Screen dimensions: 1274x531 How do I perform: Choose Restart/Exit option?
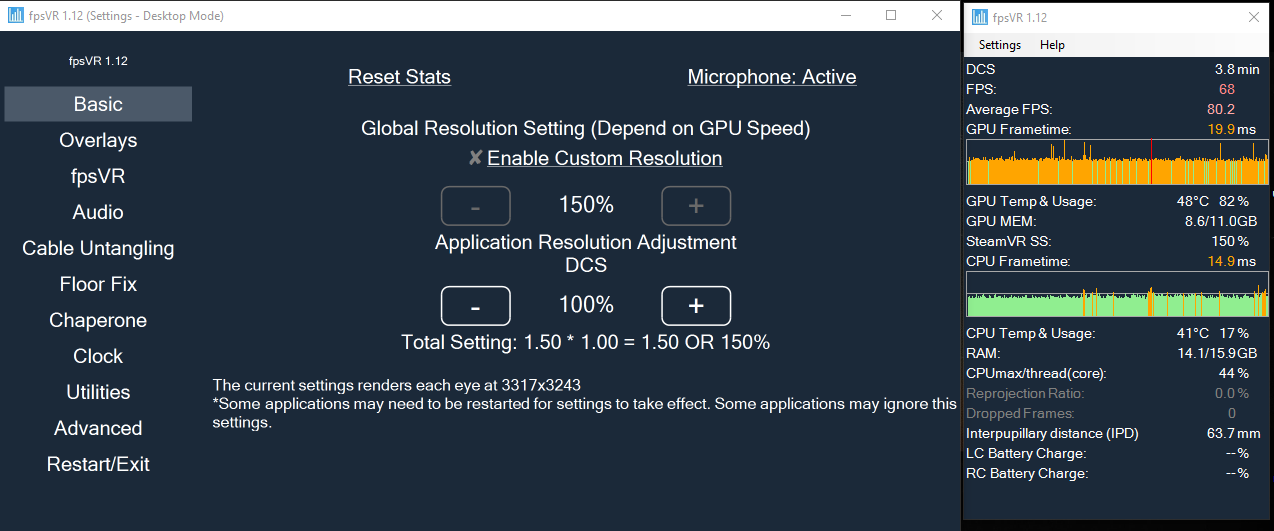(x=98, y=464)
